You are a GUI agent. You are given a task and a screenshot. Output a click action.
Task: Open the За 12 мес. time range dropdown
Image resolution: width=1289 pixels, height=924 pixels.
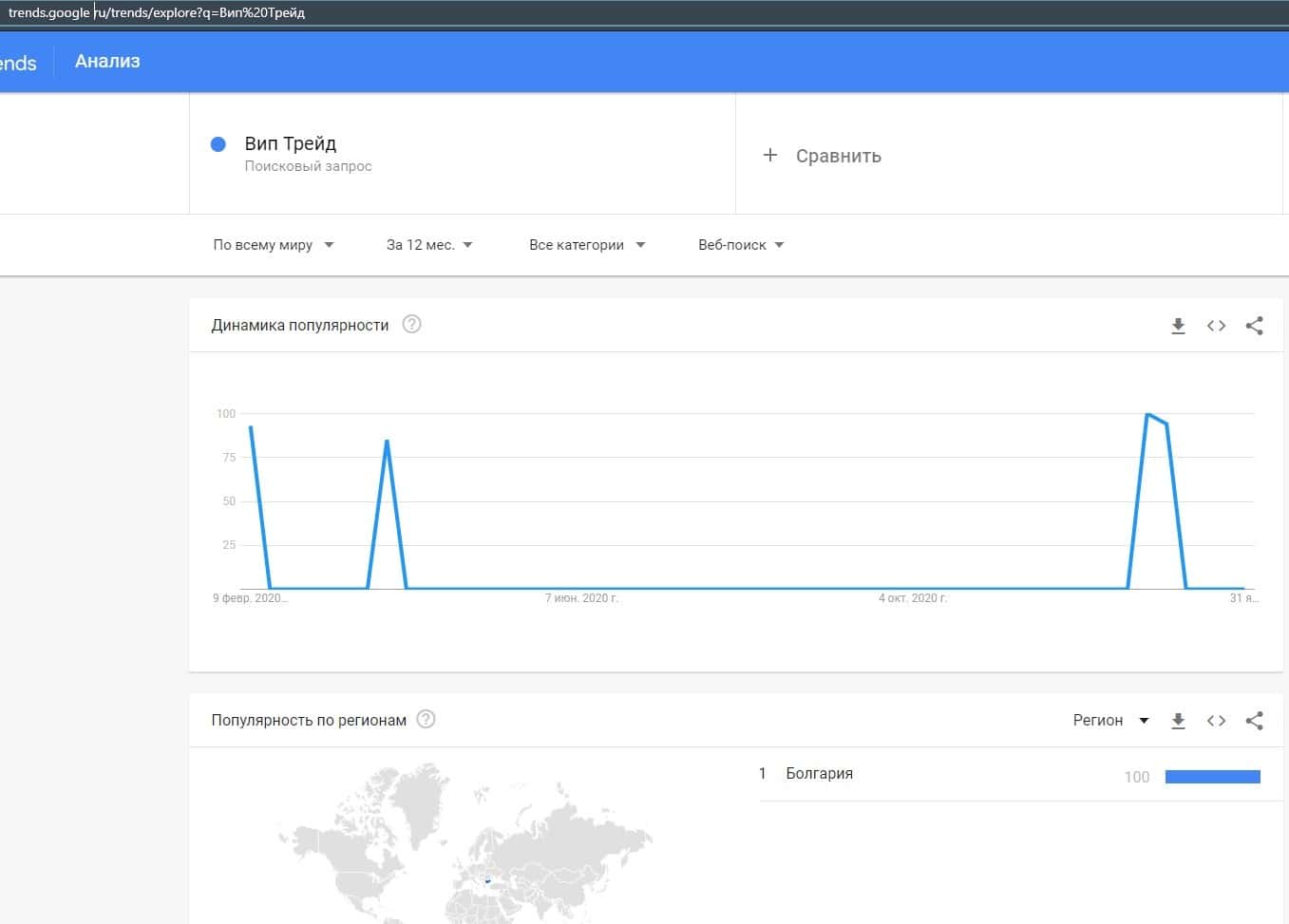tap(429, 245)
